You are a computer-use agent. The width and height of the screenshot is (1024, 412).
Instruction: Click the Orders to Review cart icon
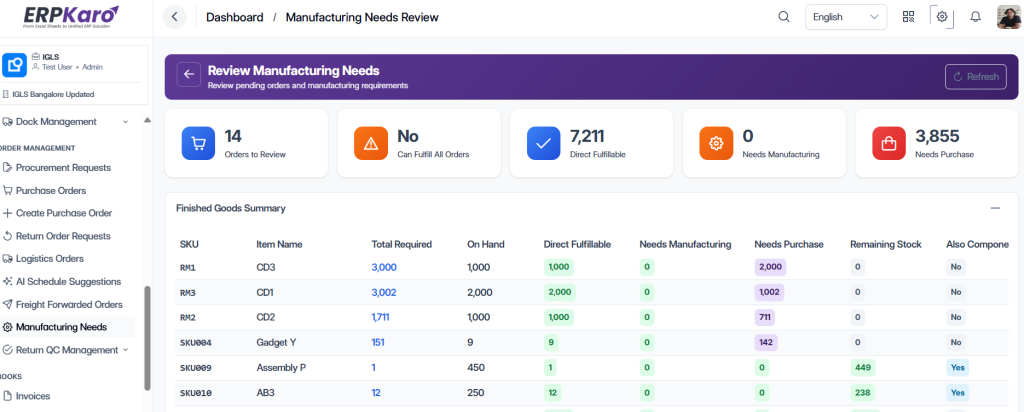coord(198,143)
